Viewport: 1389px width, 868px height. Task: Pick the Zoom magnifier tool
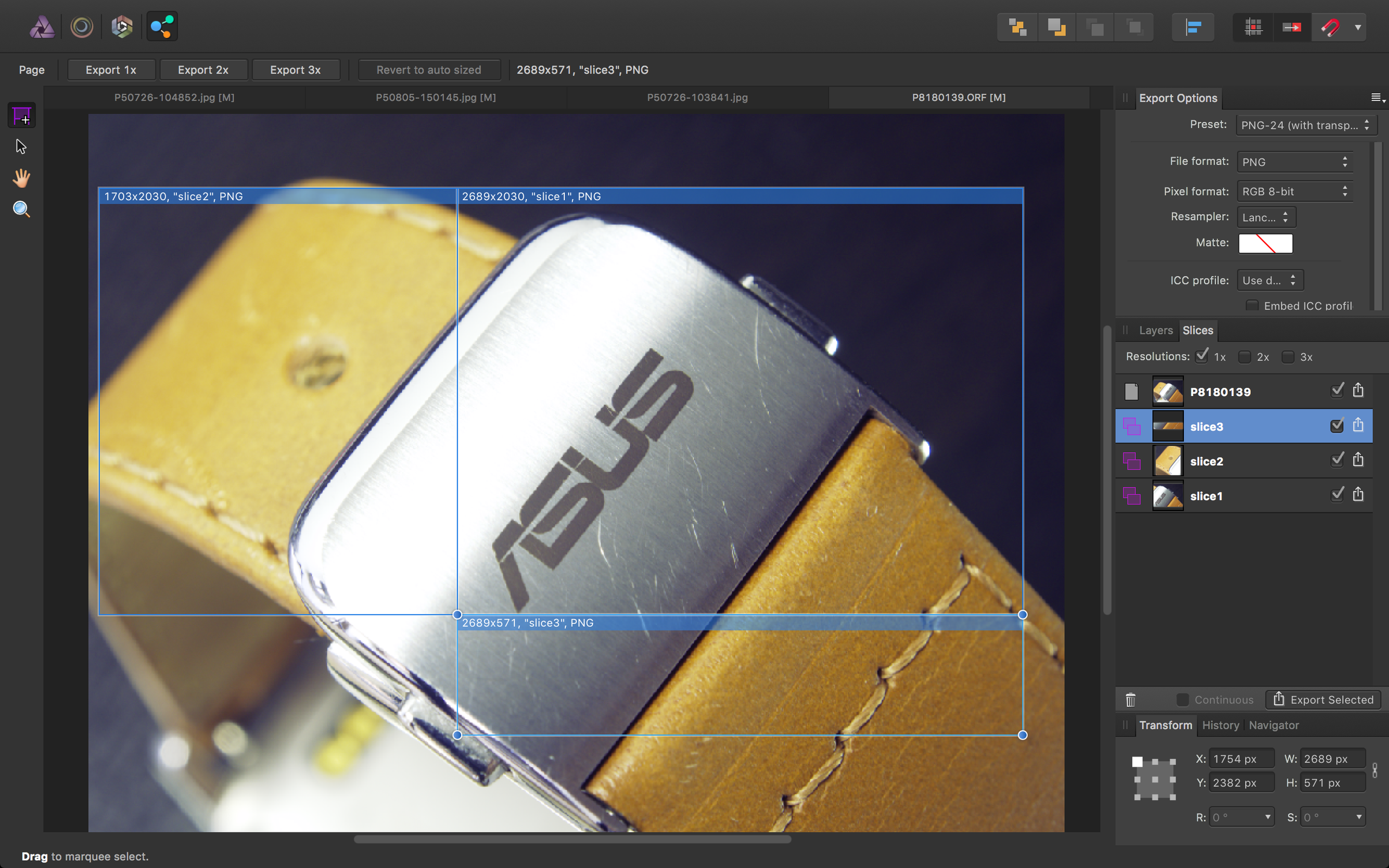pos(22,209)
